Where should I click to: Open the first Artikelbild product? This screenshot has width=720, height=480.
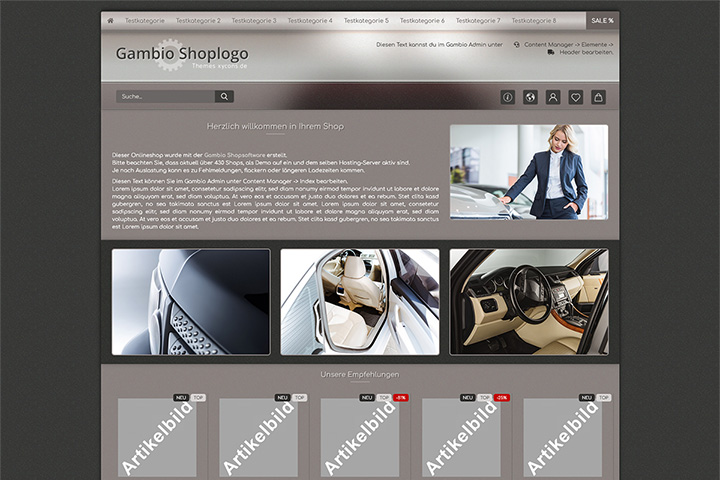pyautogui.click(x=157, y=437)
